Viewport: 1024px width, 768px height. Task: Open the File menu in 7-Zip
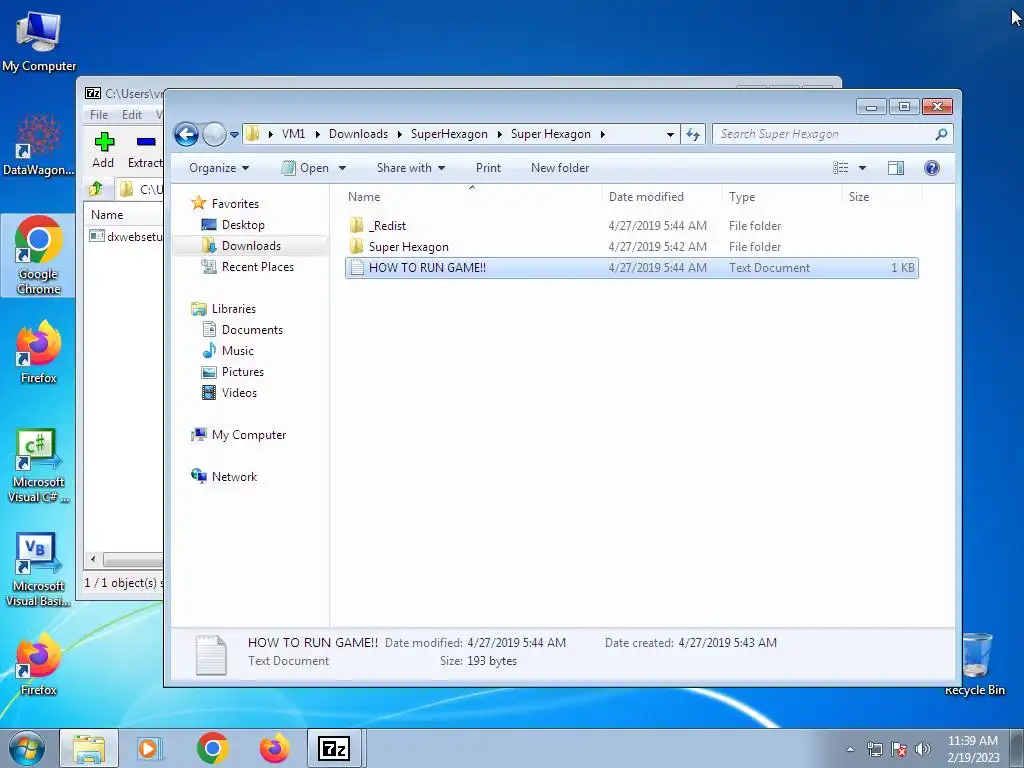pyautogui.click(x=99, y=114)
